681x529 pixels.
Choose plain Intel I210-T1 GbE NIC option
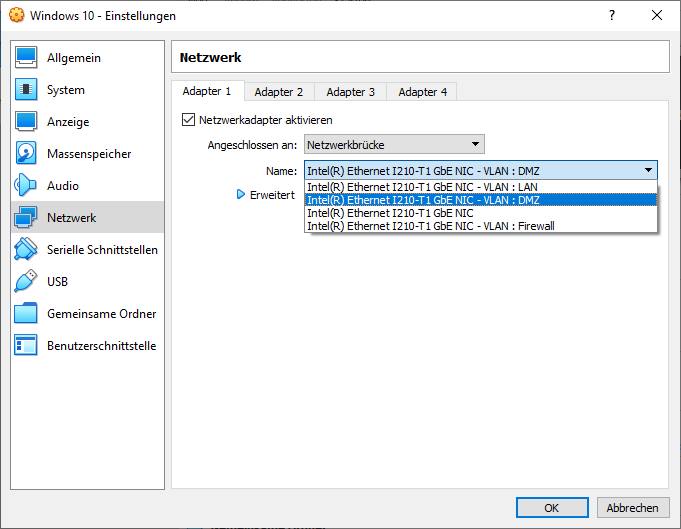(x=480, y=213)
